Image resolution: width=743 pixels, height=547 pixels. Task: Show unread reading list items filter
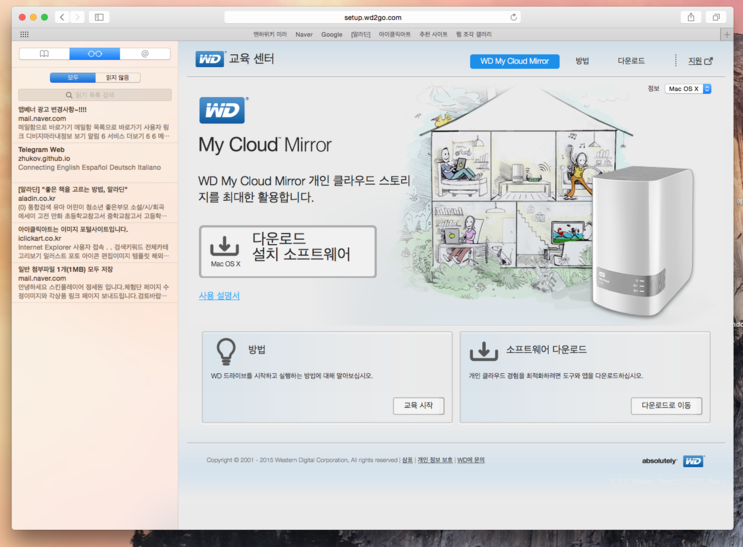118,77
